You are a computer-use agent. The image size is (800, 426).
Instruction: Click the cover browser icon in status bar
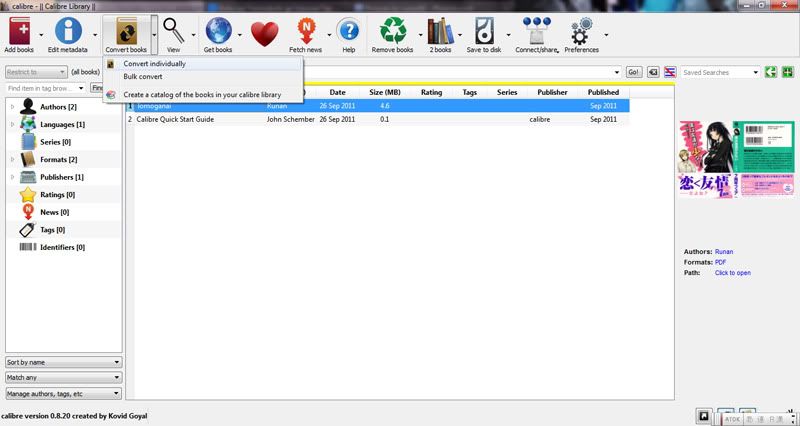coord(704,416)
